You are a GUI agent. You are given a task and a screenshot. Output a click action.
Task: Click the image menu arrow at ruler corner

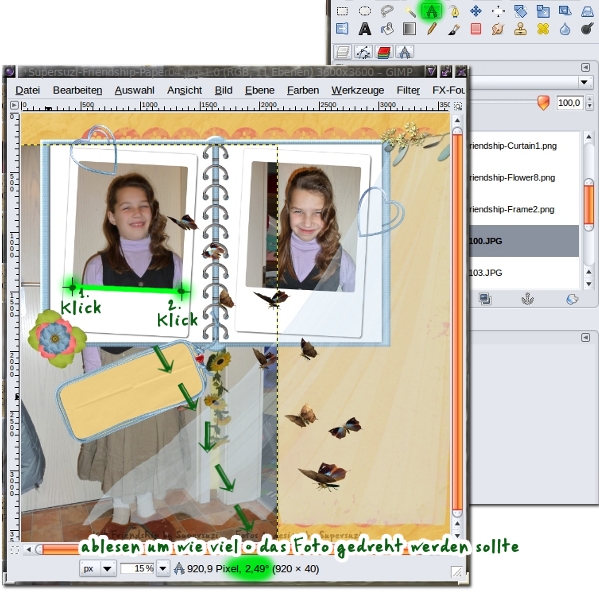(x=14, y=105)
